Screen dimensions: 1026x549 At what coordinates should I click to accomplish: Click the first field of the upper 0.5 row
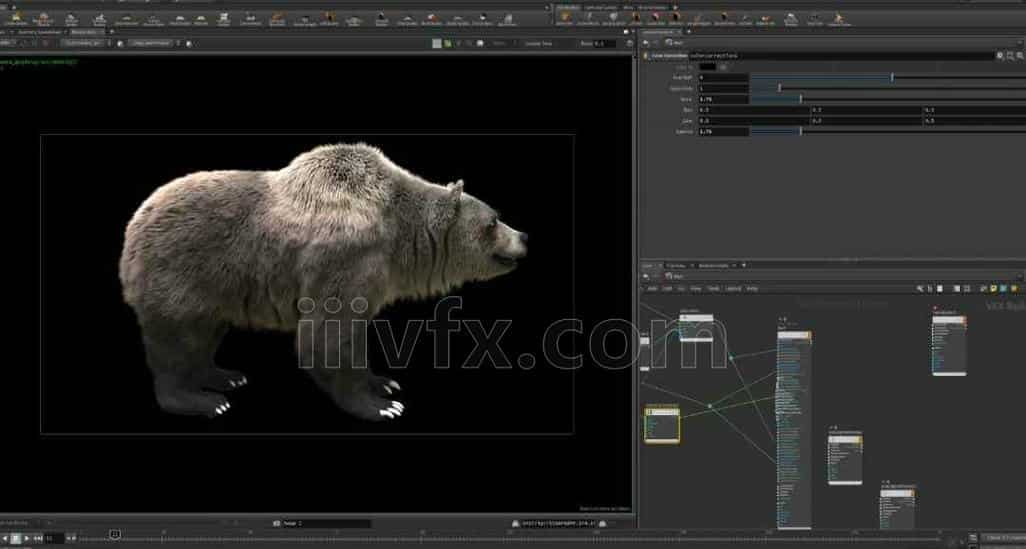tap(754, 110)
